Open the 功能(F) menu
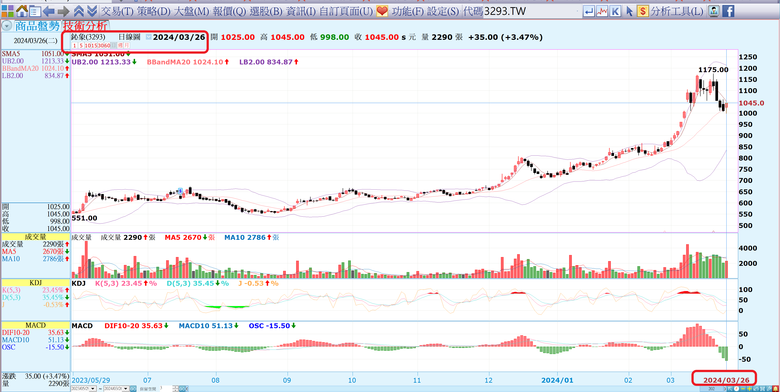This screenshot has height=392, width=780. tap(408, 11)
